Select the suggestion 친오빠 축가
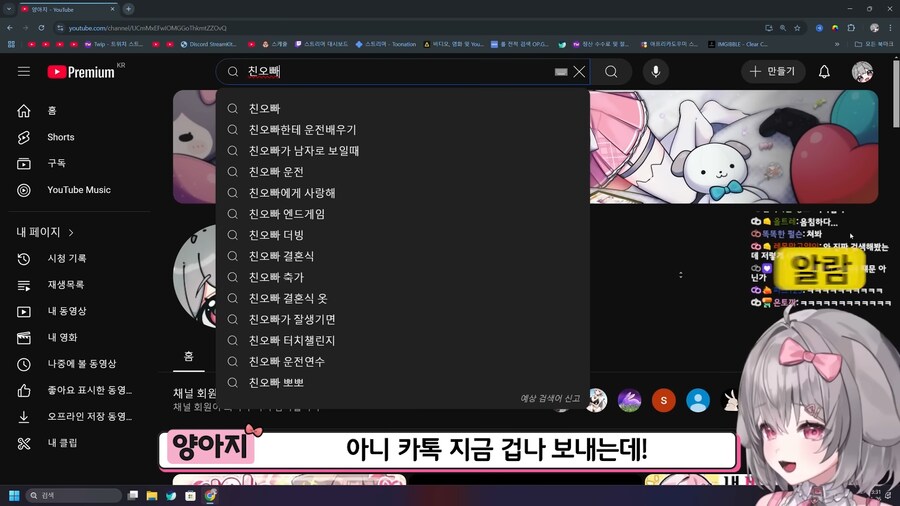Image resolution: width=900 pixels, height=506 pixels. (x=403, y=277)
